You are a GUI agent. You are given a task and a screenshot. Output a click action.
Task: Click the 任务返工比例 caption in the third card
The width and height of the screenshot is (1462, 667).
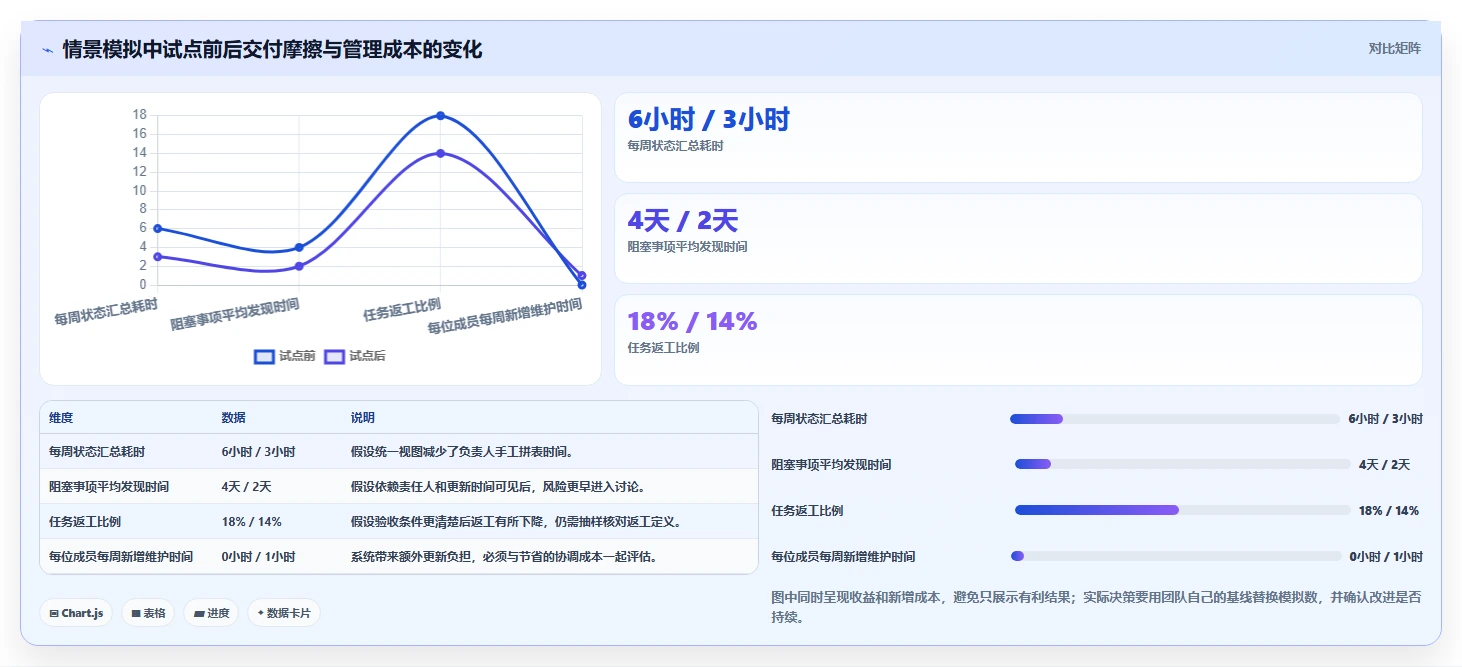[x=663, y=348]
